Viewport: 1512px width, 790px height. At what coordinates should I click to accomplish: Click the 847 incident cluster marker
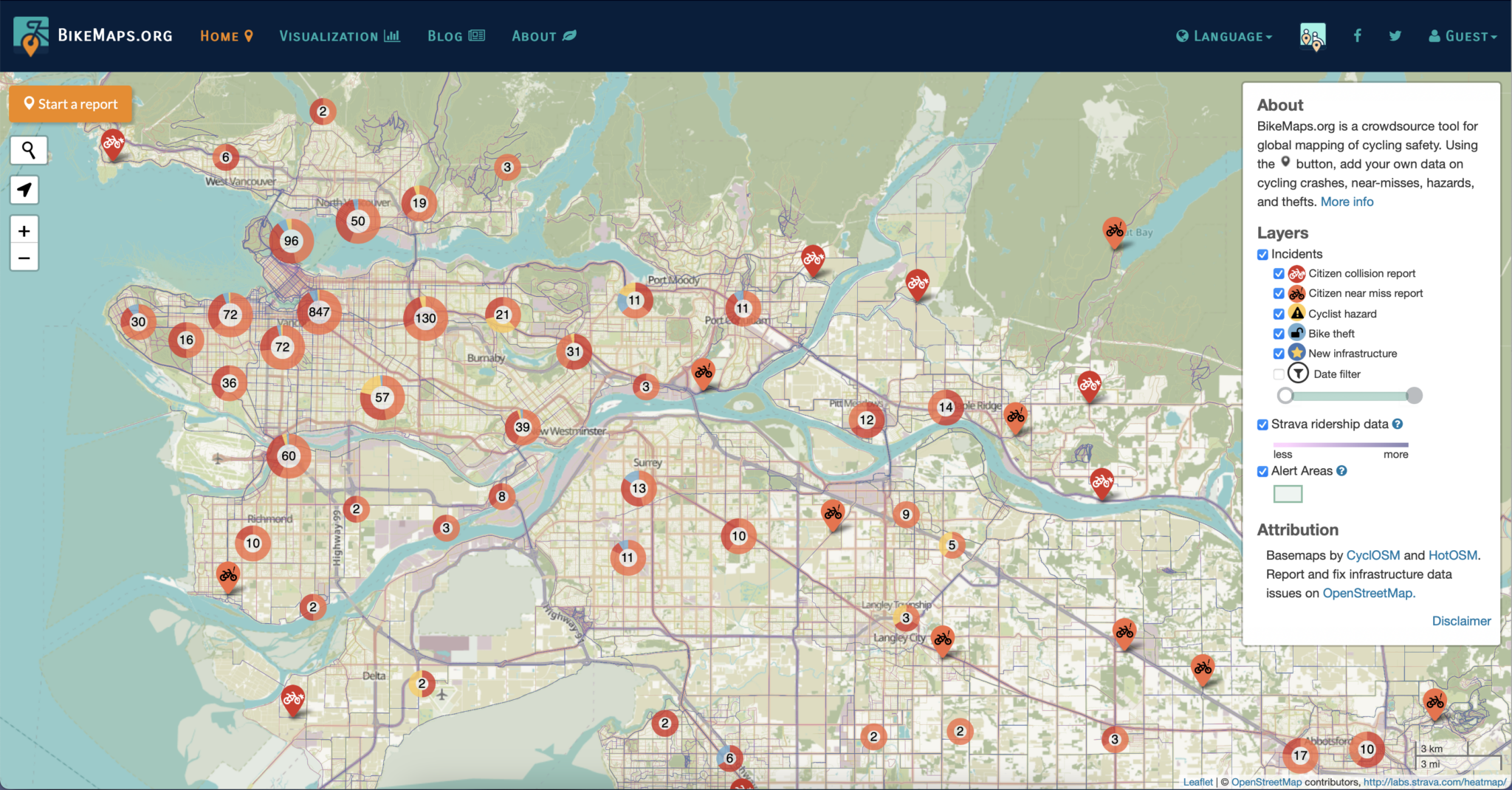pos(319,312)
